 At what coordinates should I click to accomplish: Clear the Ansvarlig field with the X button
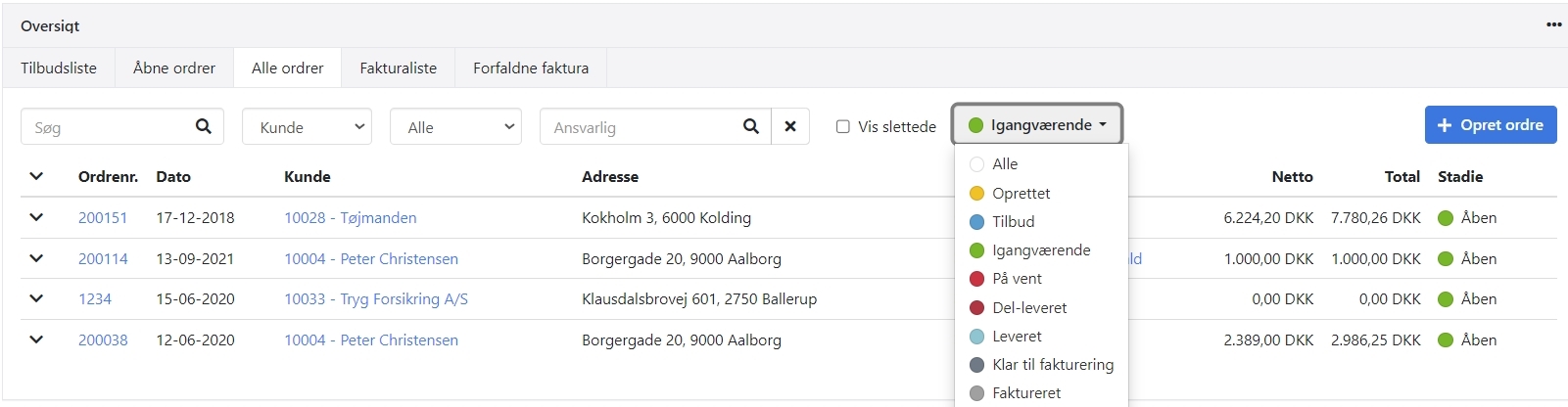click(790, 126)
